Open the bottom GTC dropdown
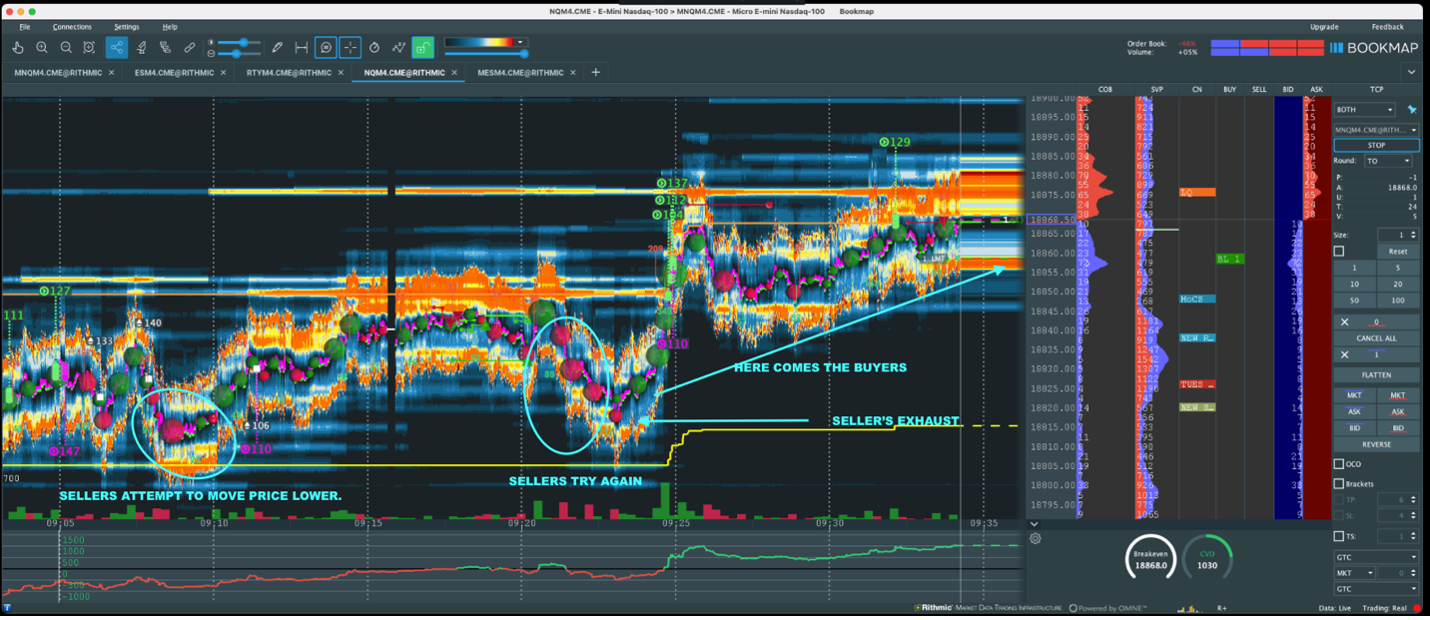1430x620 pixels. pos(1376,589)
